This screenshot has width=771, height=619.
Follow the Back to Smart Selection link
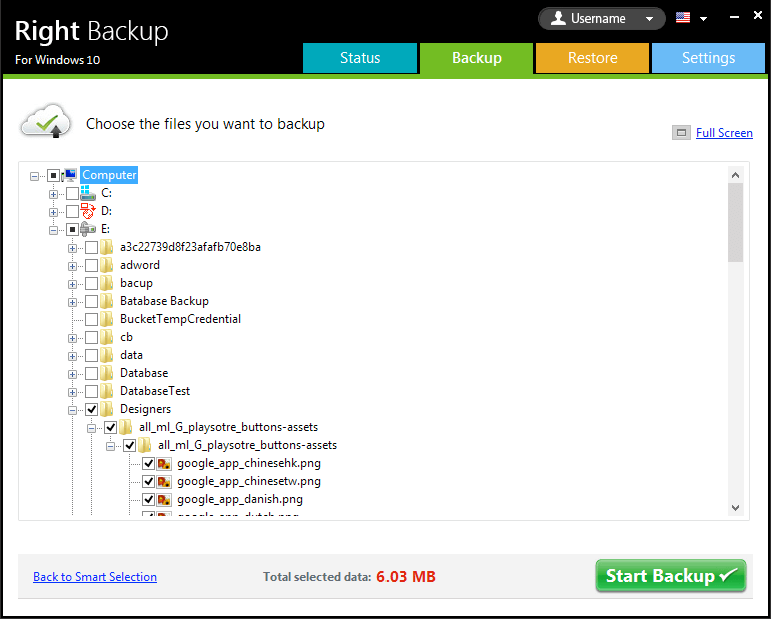[x=95, y=577]
